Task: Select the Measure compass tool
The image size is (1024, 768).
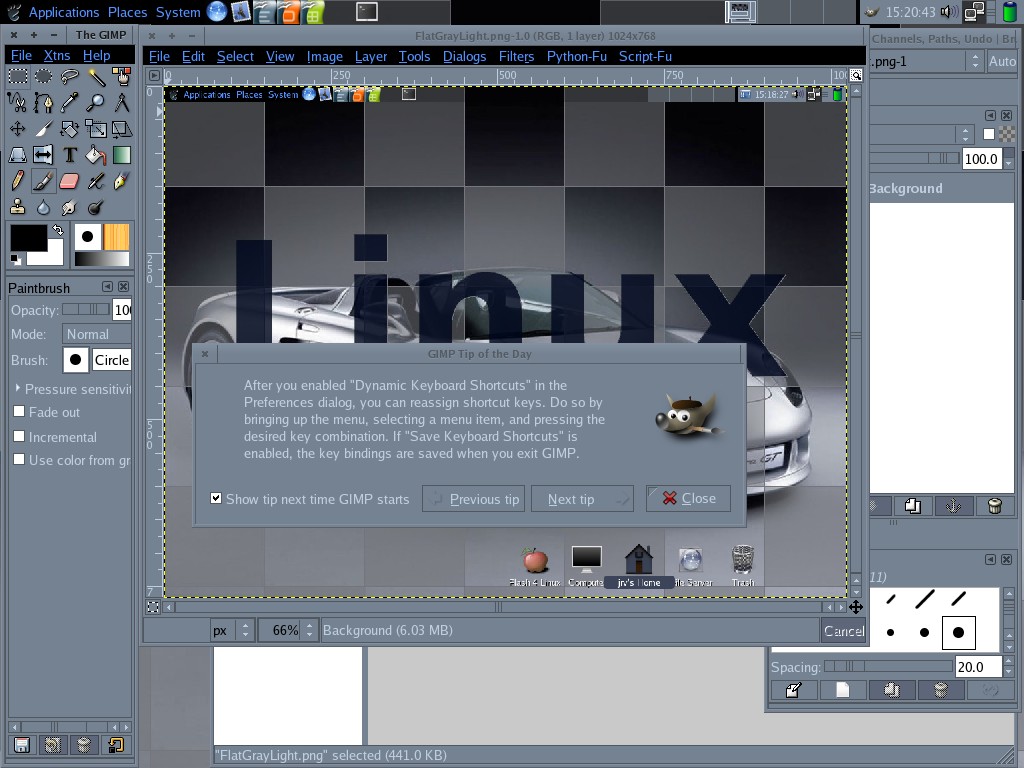Action: tap(121, 103)
